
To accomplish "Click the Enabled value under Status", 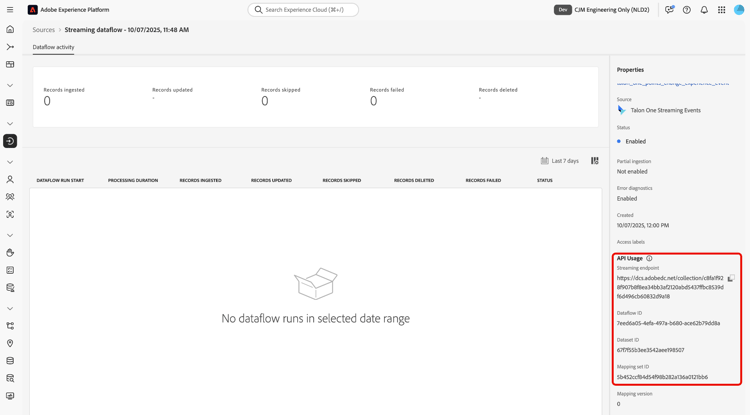I will (x=636, y=142).
